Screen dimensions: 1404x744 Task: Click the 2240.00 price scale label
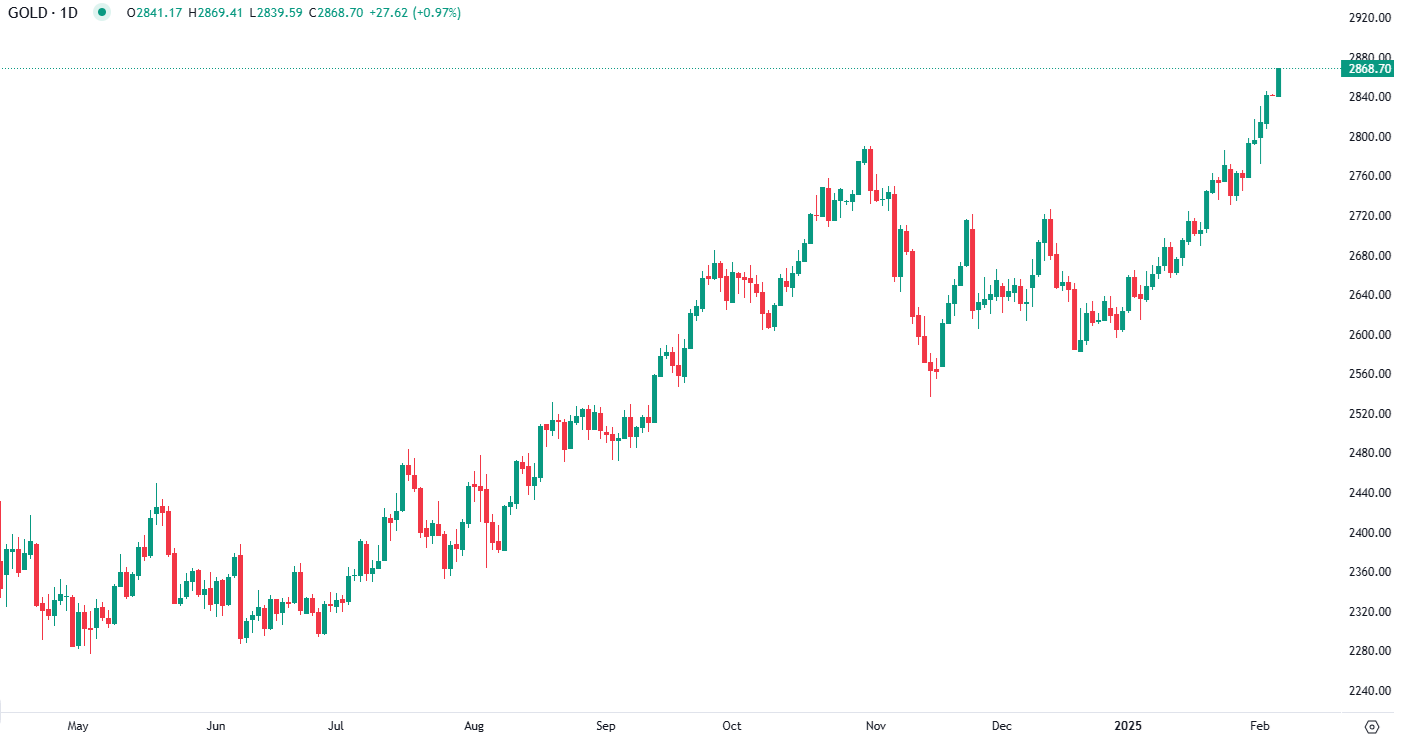tap(1369, 691)
